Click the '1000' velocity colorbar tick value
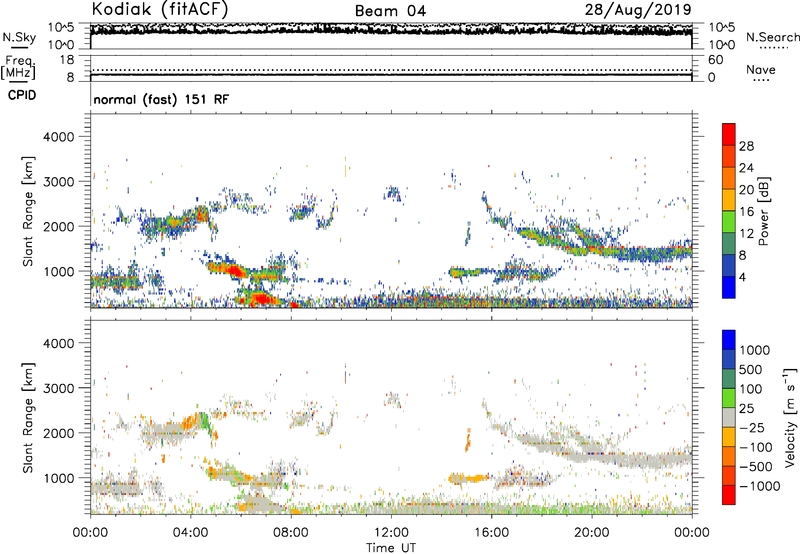The height and width of the screenshot is (554, 800). (755, 350)
